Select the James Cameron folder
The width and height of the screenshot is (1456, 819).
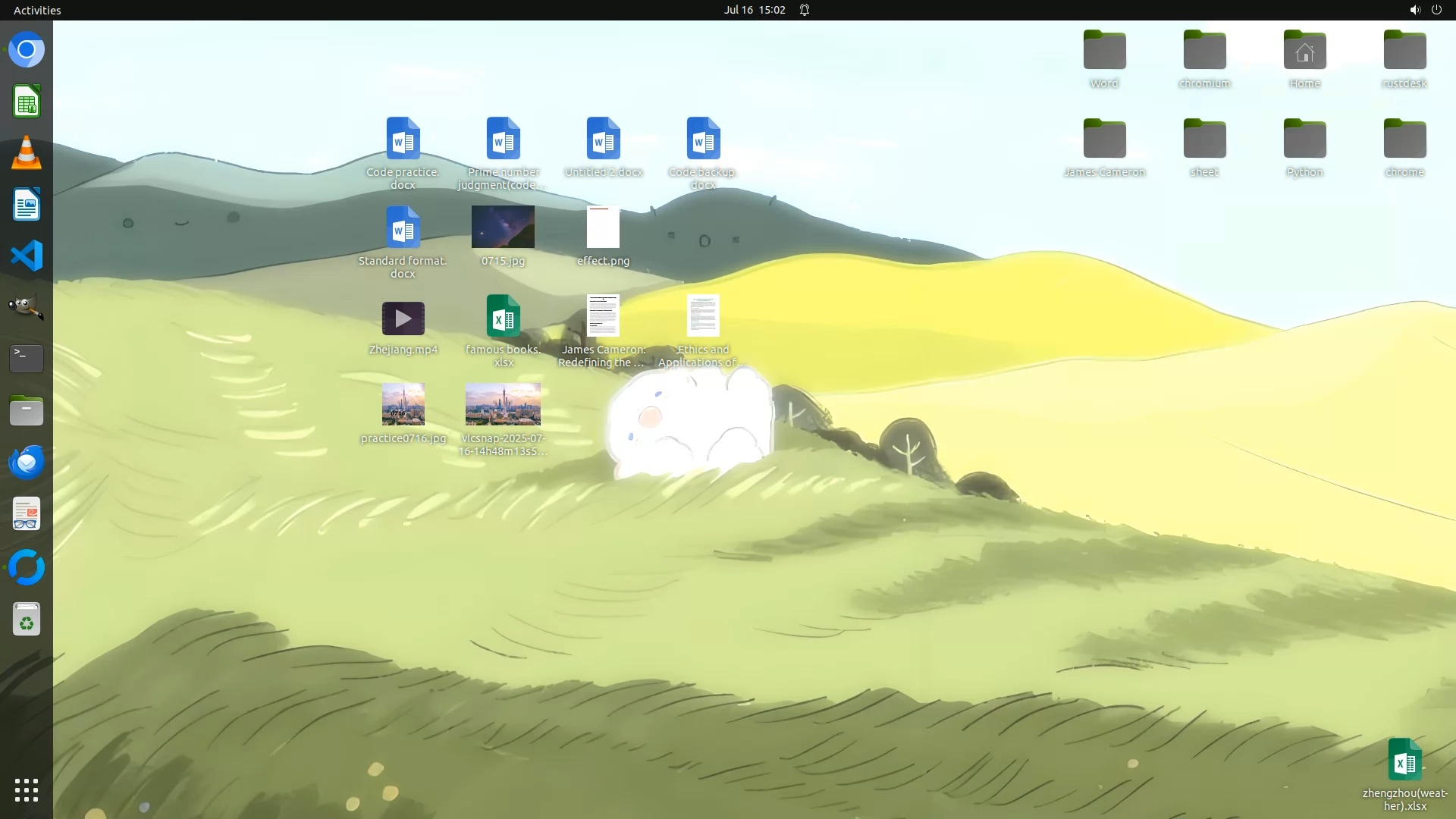[1104, 140]
